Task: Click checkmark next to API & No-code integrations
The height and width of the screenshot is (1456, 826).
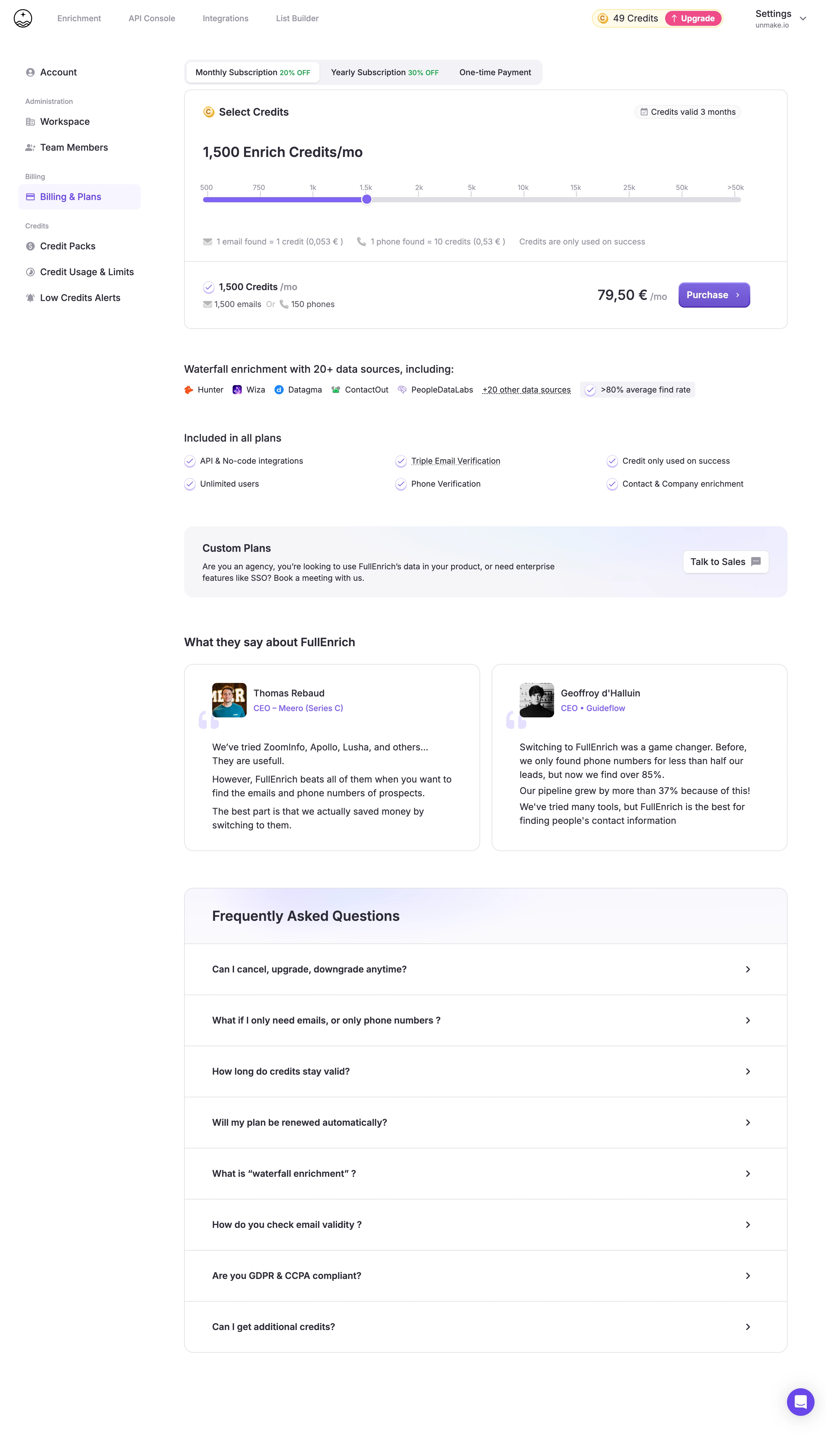Action: [x=190, y=461]
